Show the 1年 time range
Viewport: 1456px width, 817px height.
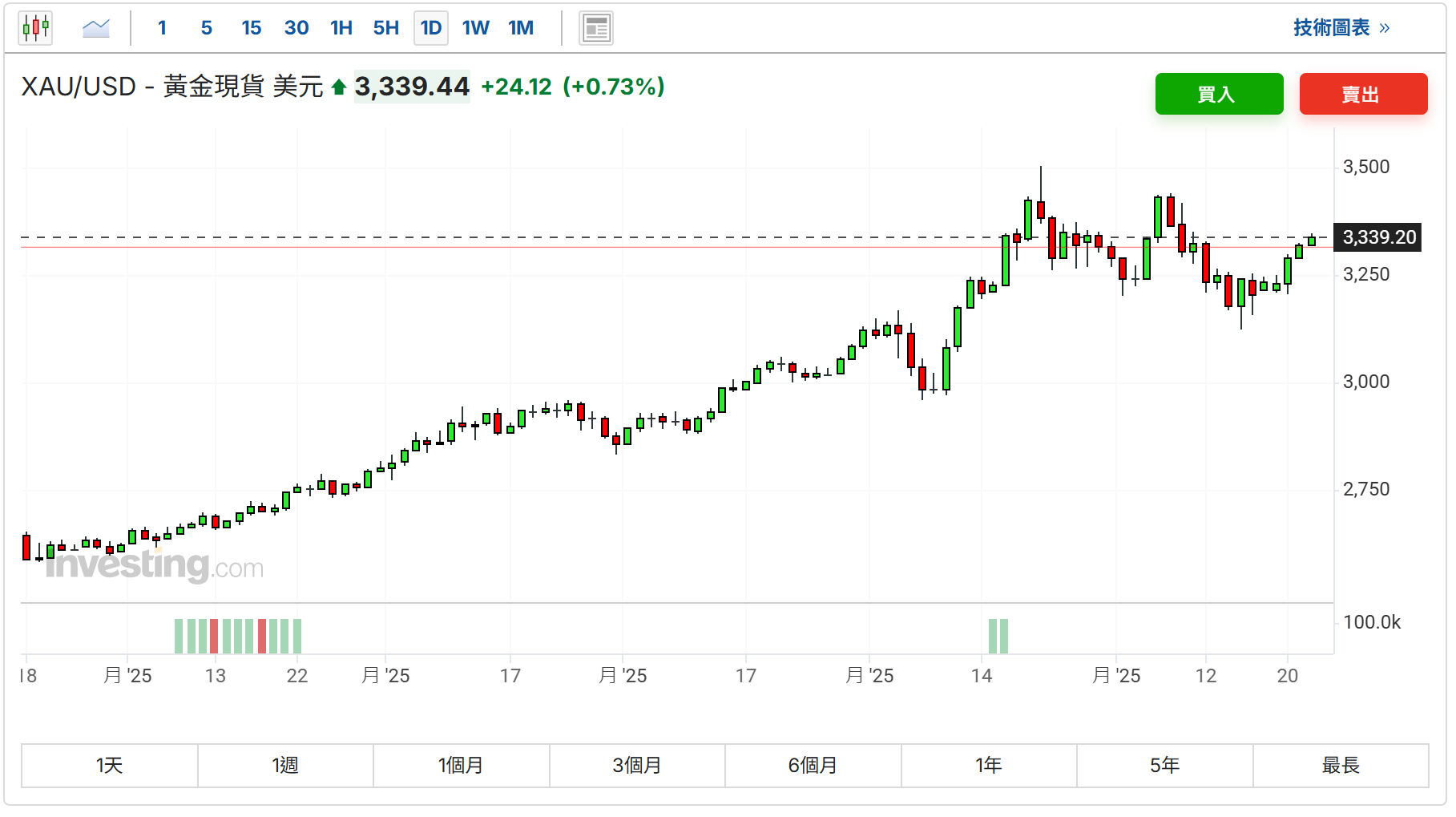click(989, 766)
